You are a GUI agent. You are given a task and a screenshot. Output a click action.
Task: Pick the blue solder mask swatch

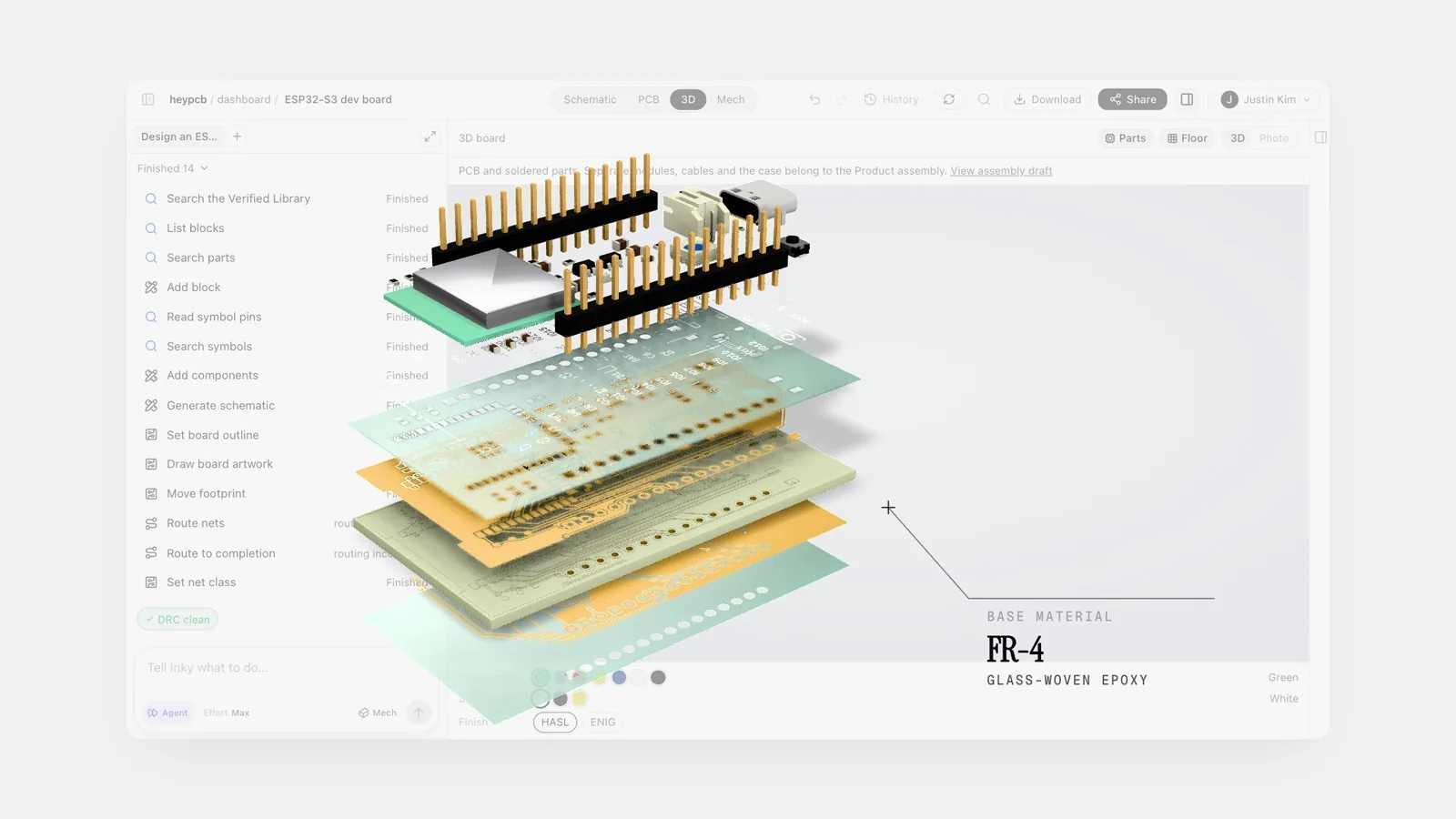pos(619,677)
